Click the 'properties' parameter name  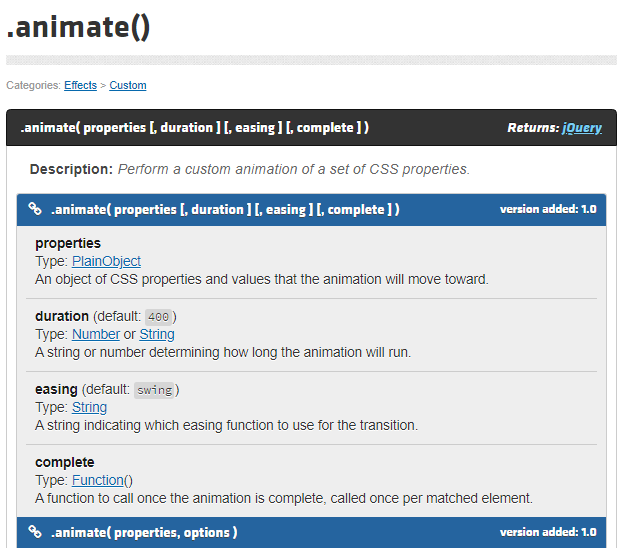(x=68, y=243)
